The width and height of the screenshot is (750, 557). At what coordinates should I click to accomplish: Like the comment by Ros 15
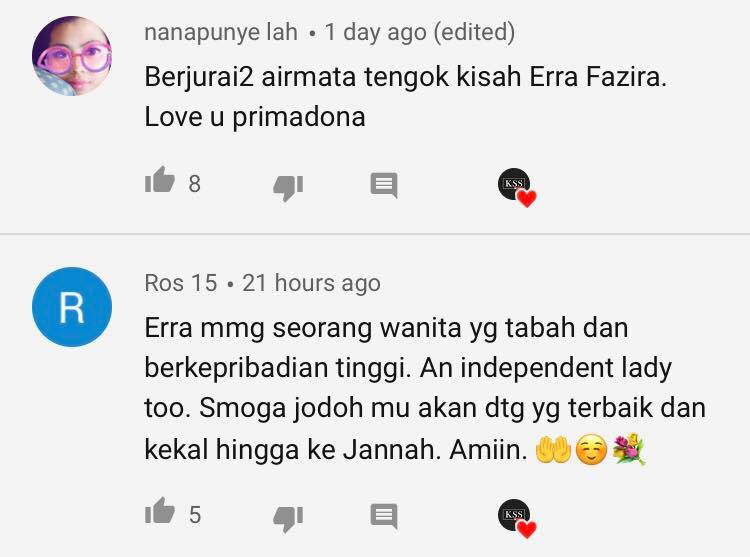160,511
